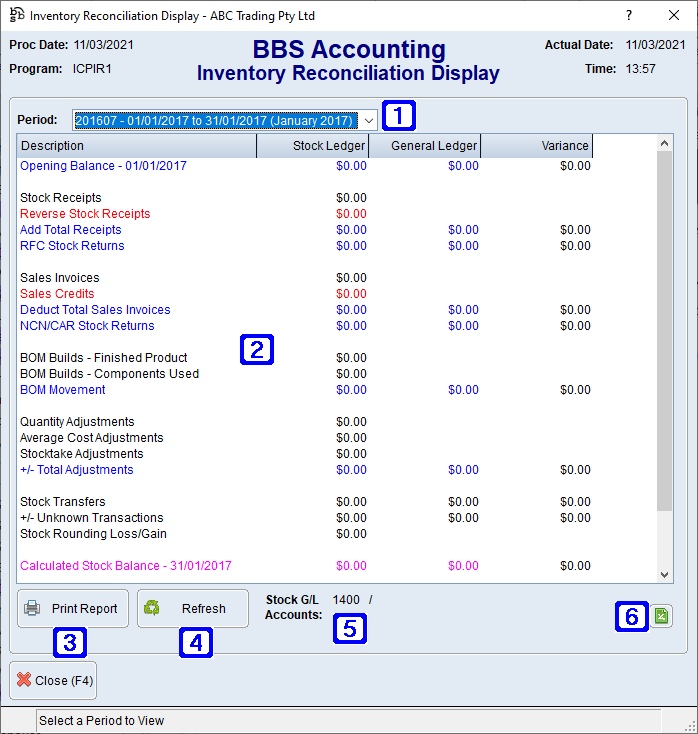This screenshot has height=734, width=698.
Task: Click the General Ledger column header
Action: point(424,146)
